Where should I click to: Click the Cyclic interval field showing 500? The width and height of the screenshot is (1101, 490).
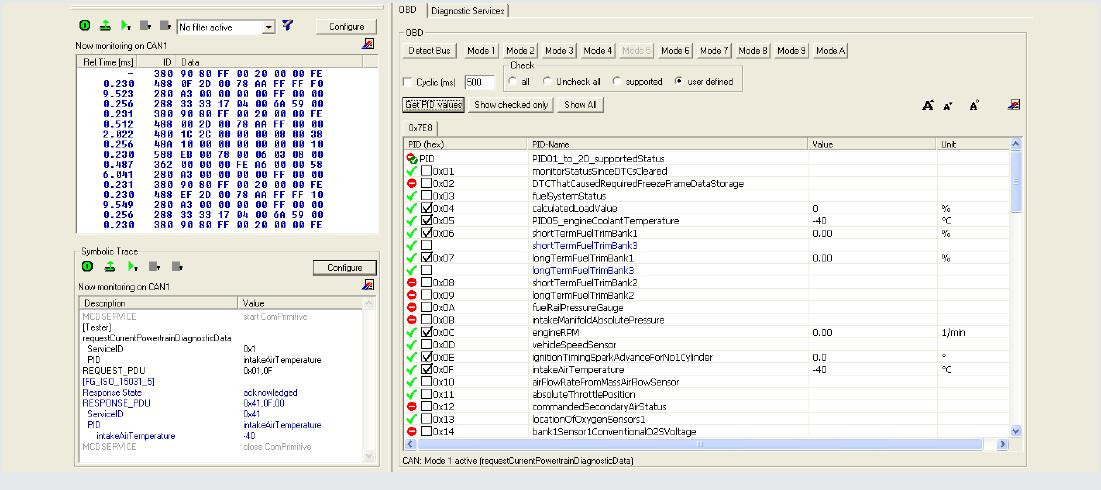pyautogui.click(x=479, y=82)
